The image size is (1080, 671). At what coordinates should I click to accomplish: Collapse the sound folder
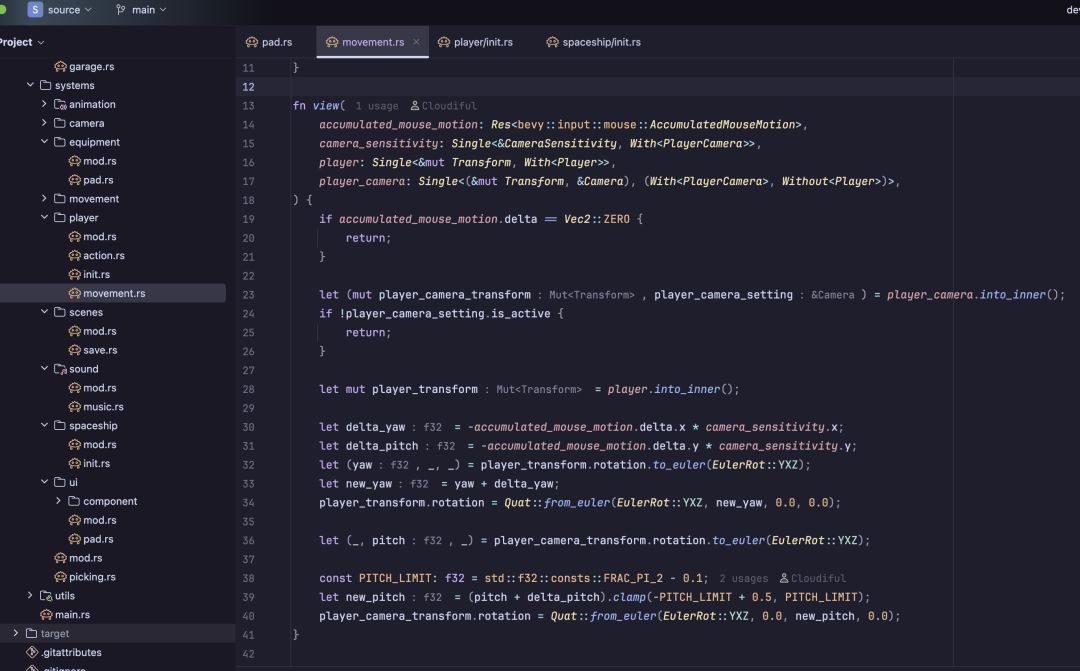coord(44,369)
